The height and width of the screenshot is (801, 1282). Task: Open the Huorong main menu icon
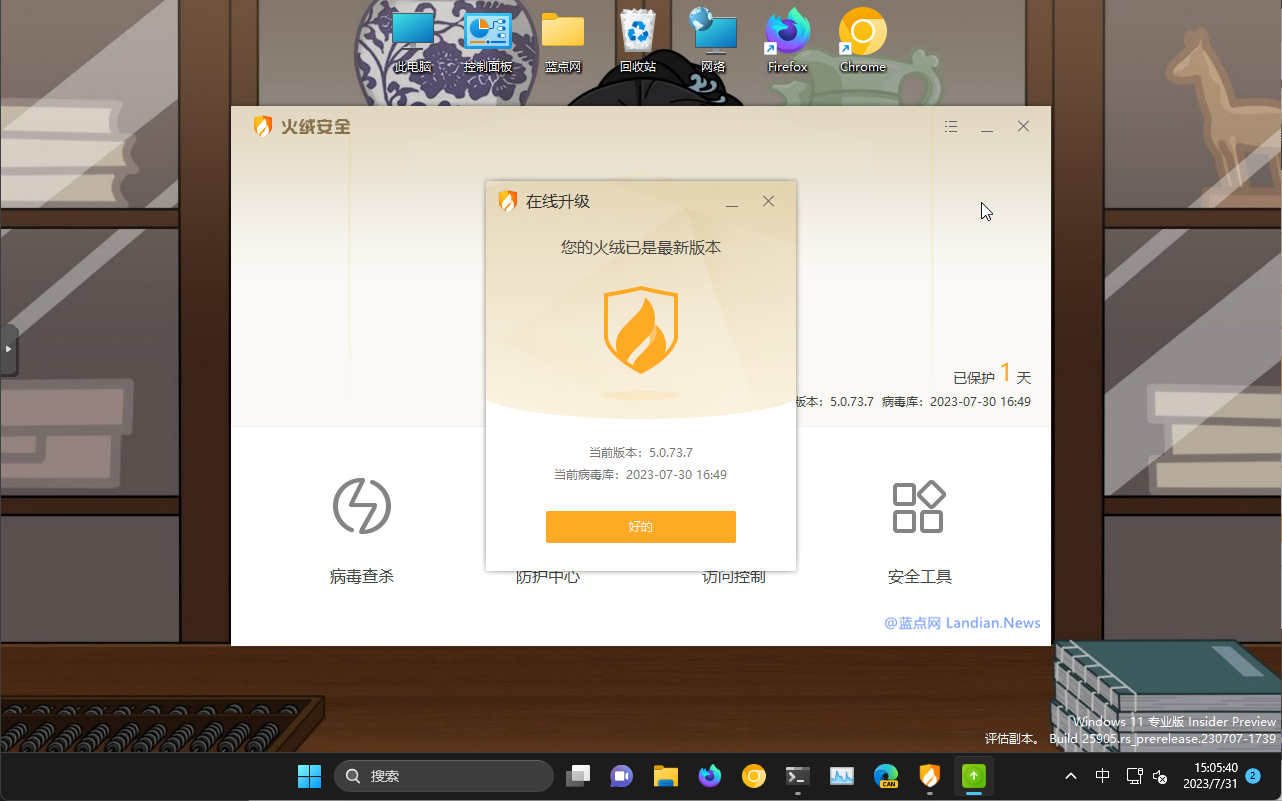pyautogui.click(x=951, y=127)
